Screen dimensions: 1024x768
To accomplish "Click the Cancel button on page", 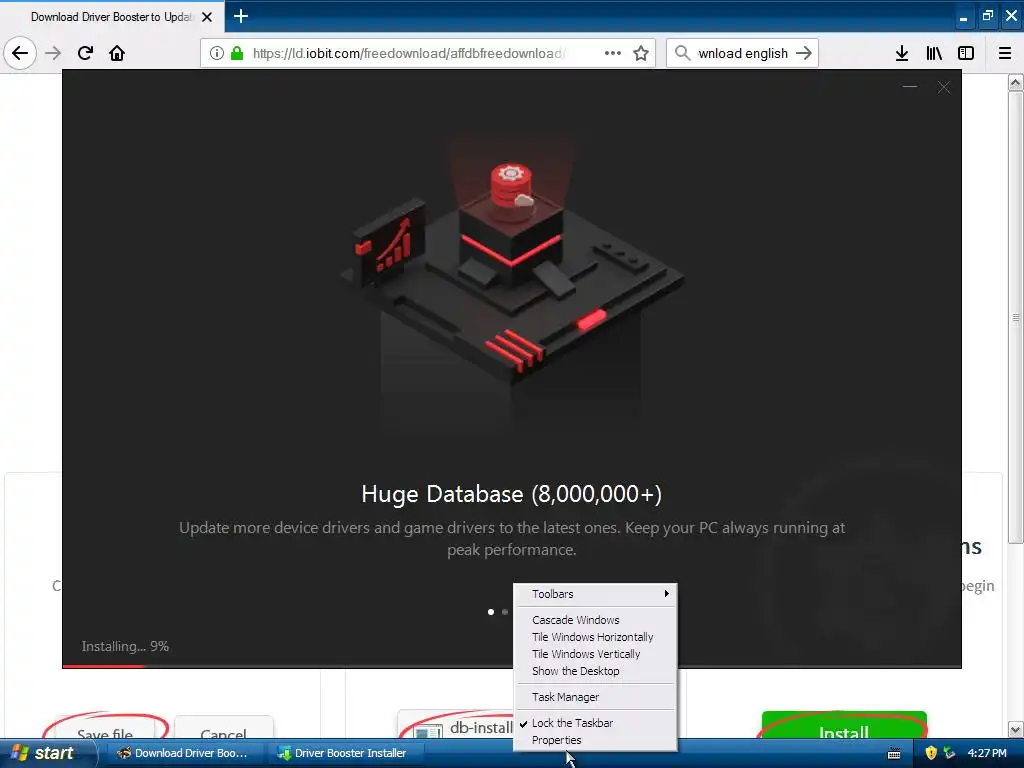I will (x=223, y=728).
